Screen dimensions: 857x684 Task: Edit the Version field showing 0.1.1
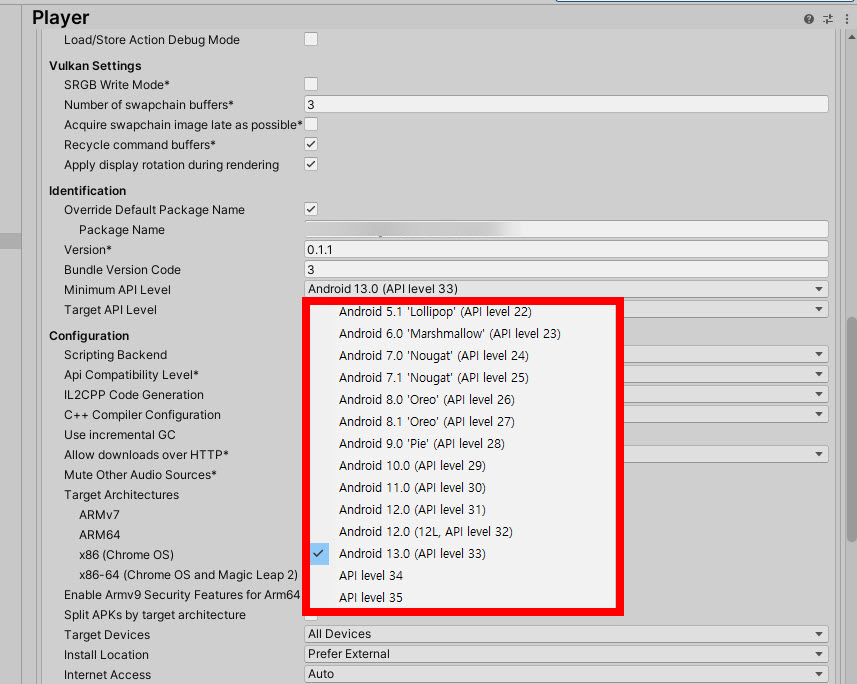click(566, 250)
